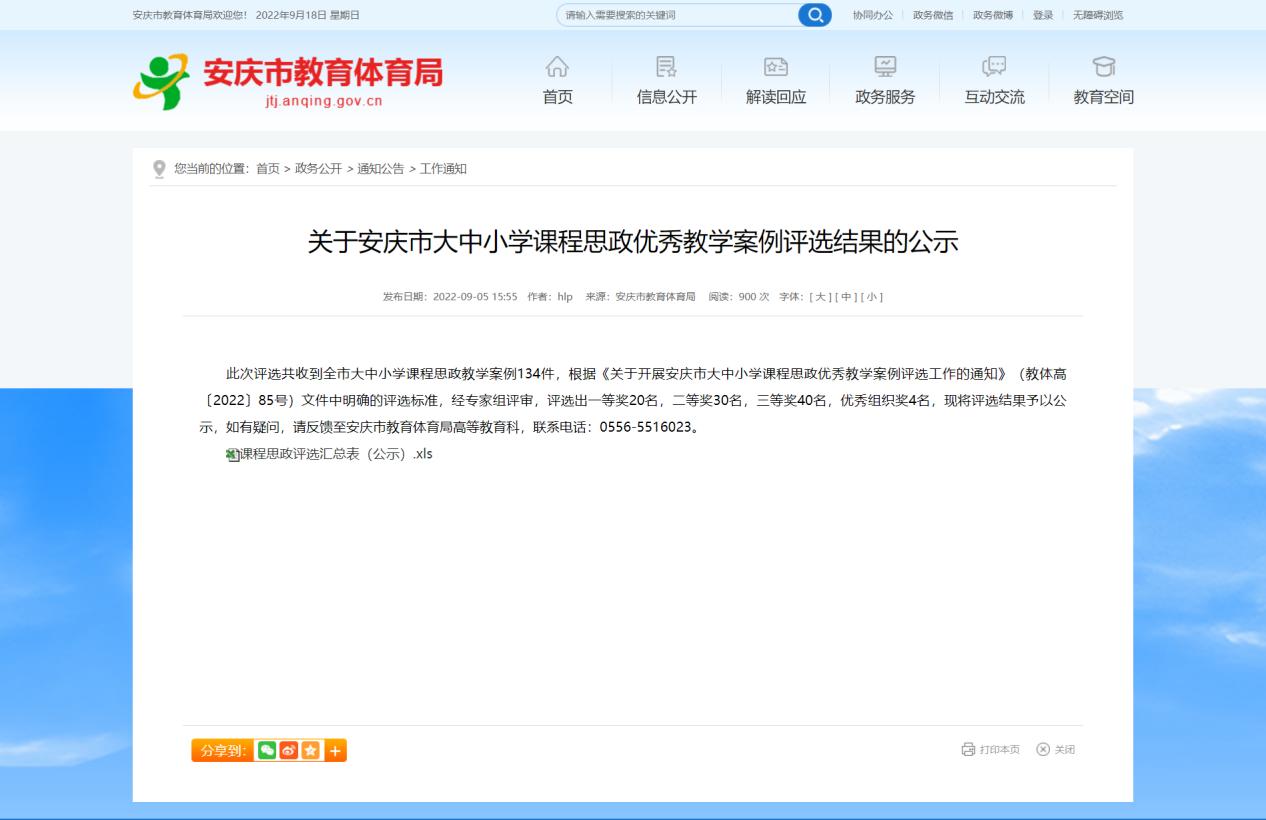Open the 政务服务 navigation item
The image size is (1266, 820).
pyautogui.click(x=886, y=97)
